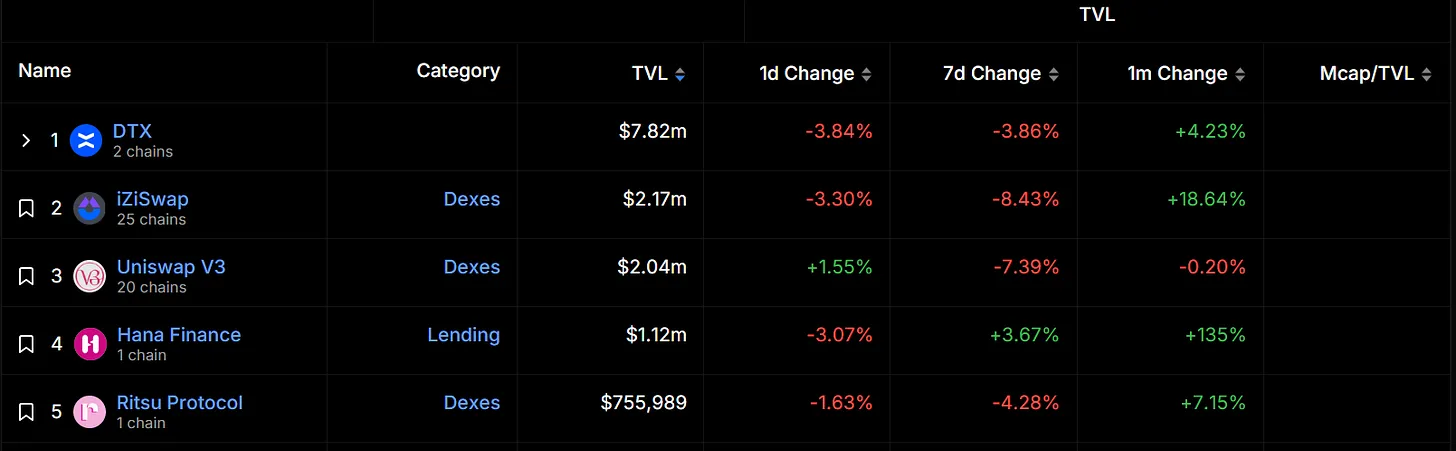Viewport: 1456px width, 451px height.
Task: Expand the DTX row chevron
Action: 27,141
